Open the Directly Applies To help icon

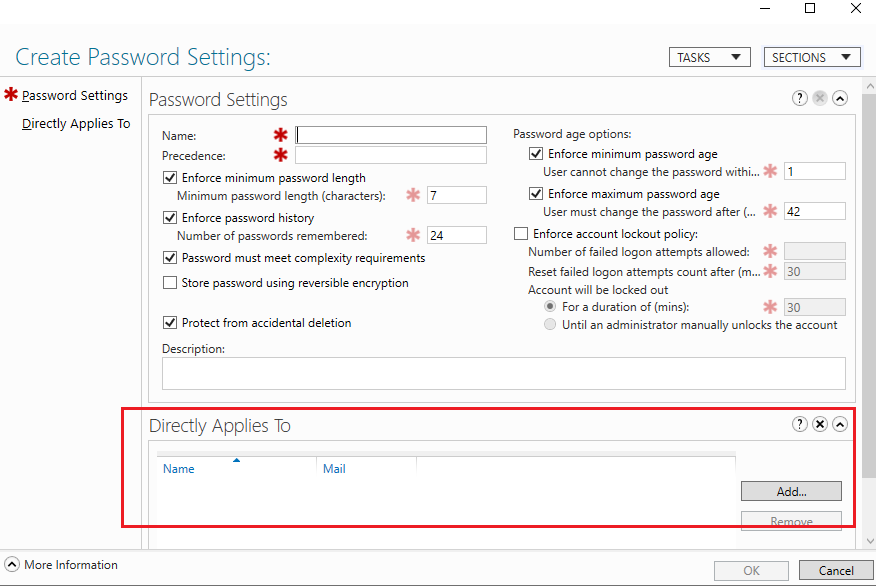[x=799, y=424]
